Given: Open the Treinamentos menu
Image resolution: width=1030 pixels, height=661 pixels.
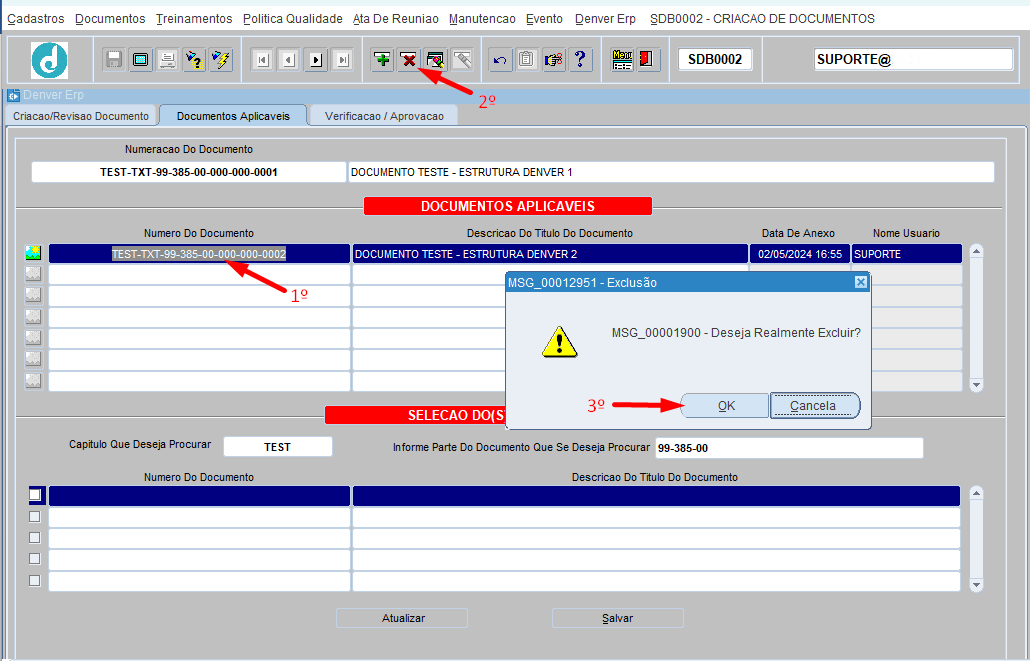Looking at the screenshot, I should (194, 19).
